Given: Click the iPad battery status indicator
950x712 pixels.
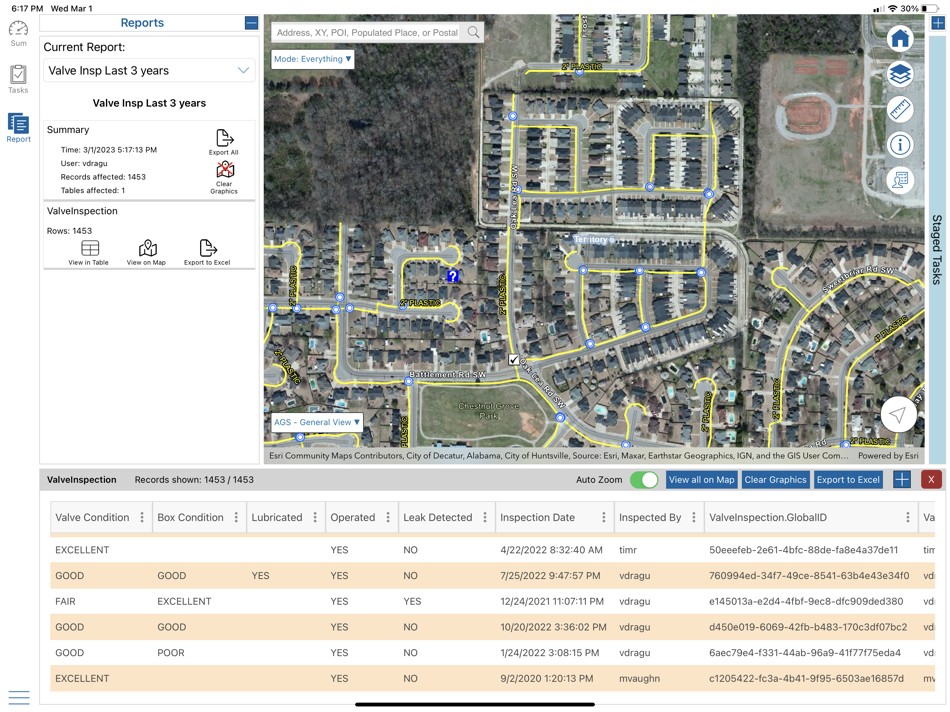Looking at the screenshot, I should point(932,8).
